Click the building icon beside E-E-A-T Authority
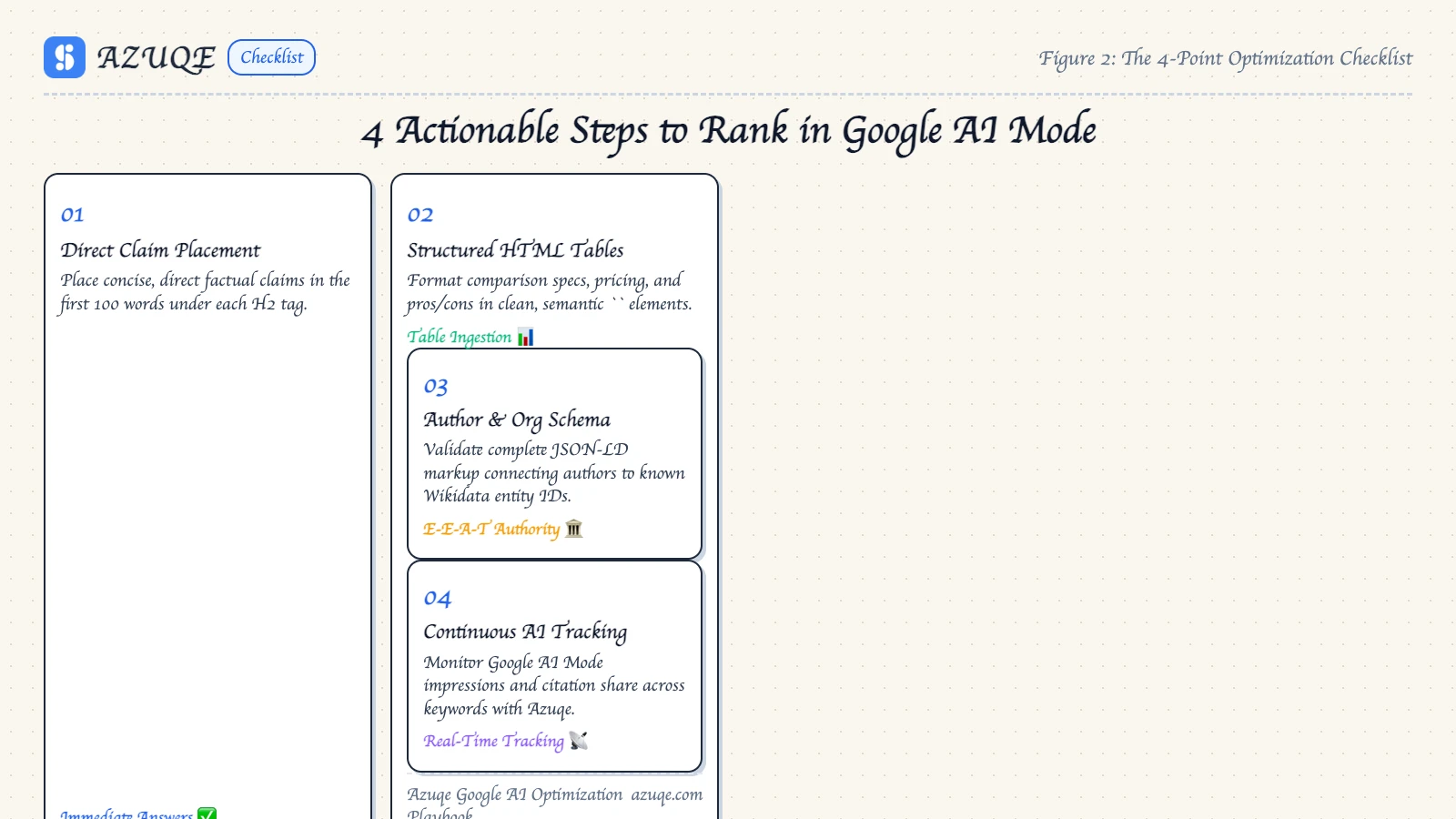This screenshot has height=819, width=1456. pos(573,529)
